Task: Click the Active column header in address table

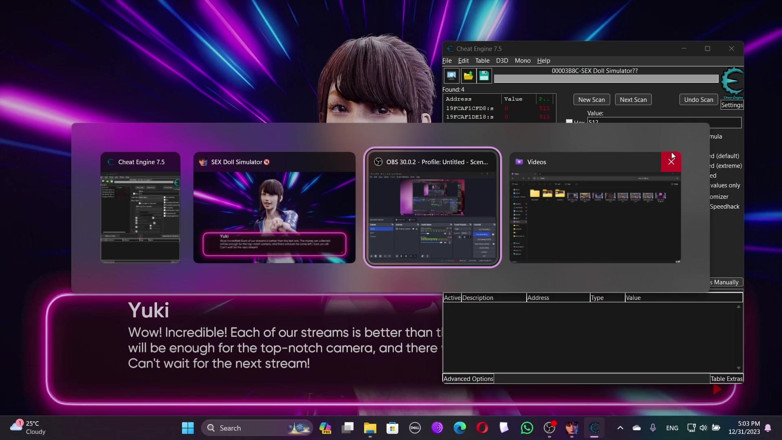Action: coord(452,297)
